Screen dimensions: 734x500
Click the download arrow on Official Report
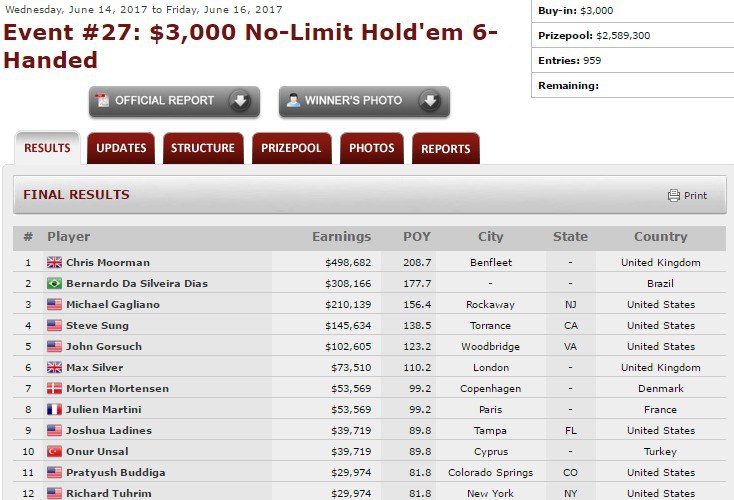pyautogui.click(x=238, y=101)
